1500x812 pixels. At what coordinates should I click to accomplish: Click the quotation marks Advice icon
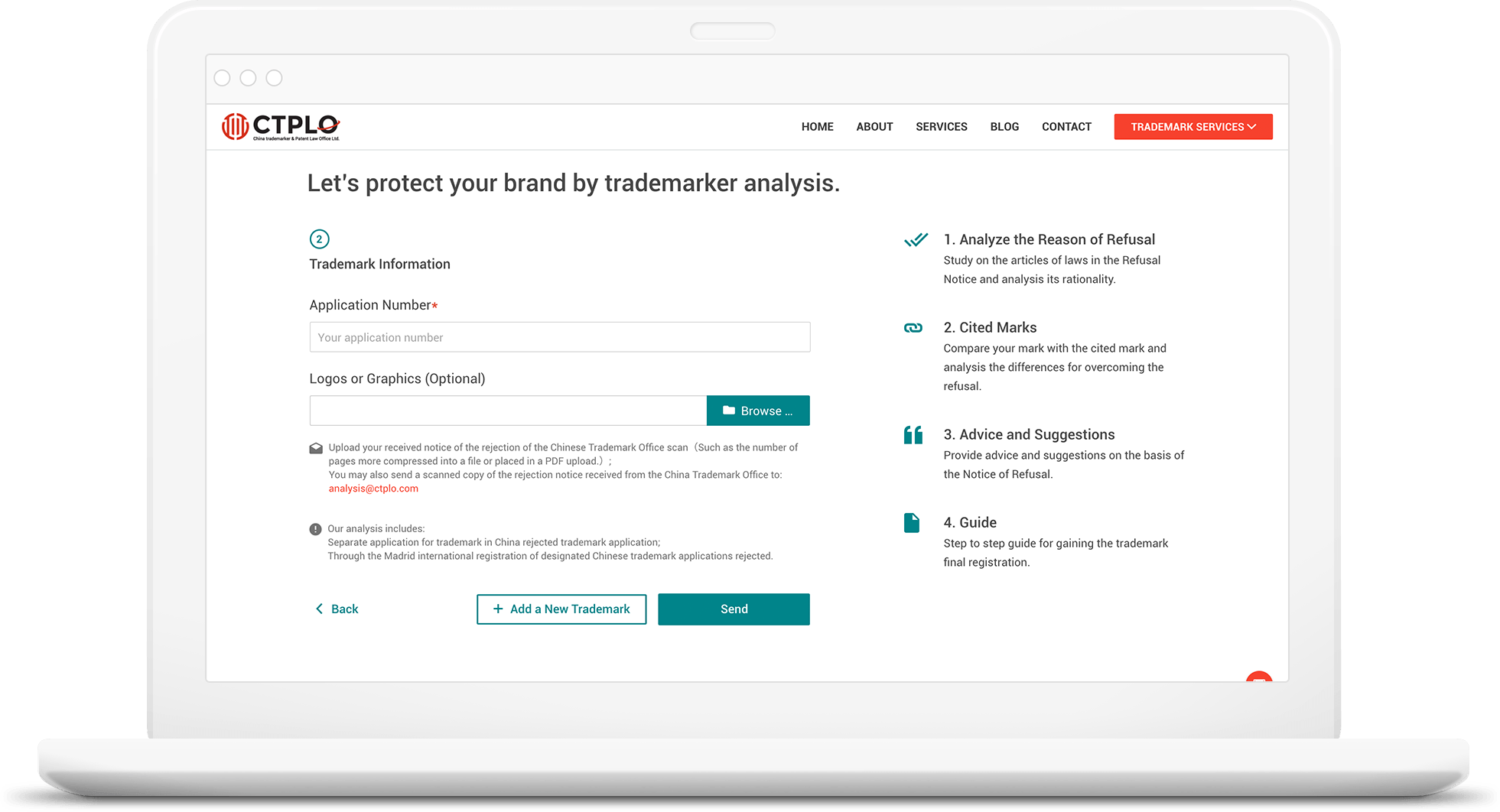[x=913, y=435]
